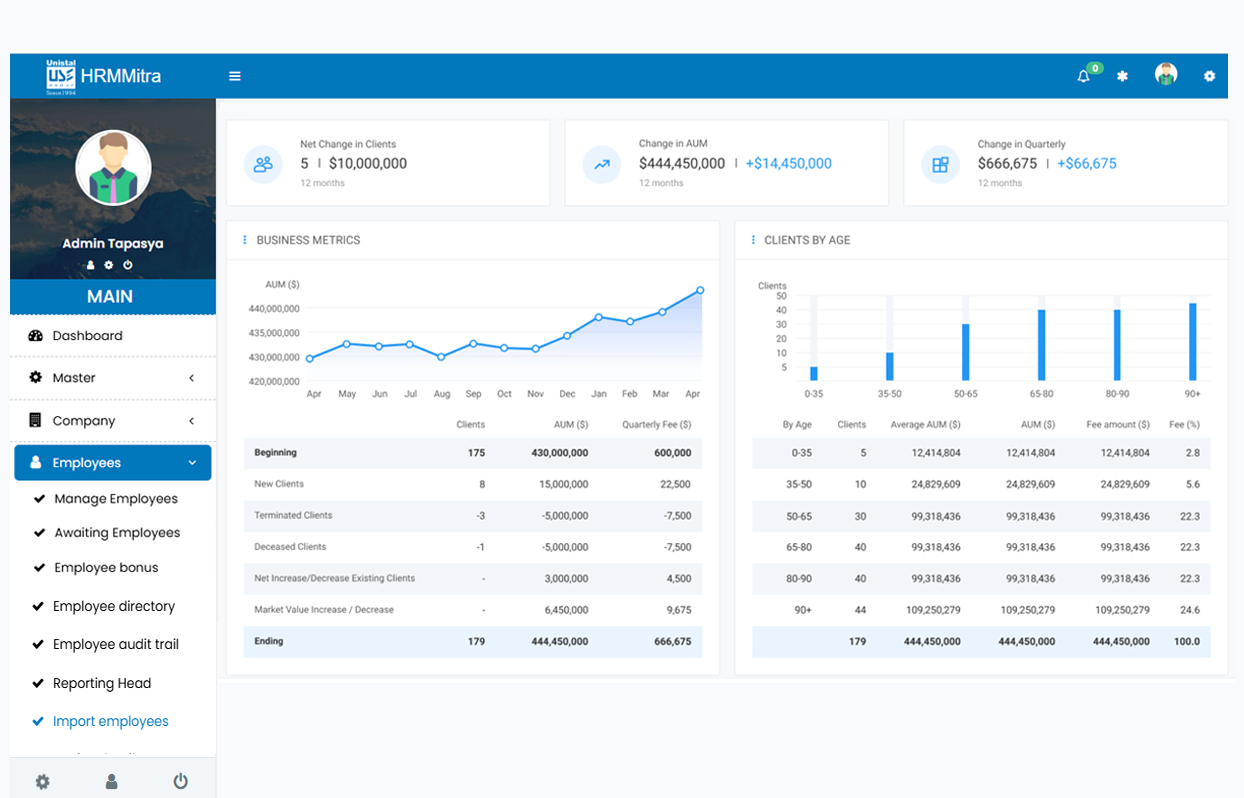This screenshot has height=798, width=1244.
Task: Click the Change in Quarterly grid icon
Action: click(940, 164)
